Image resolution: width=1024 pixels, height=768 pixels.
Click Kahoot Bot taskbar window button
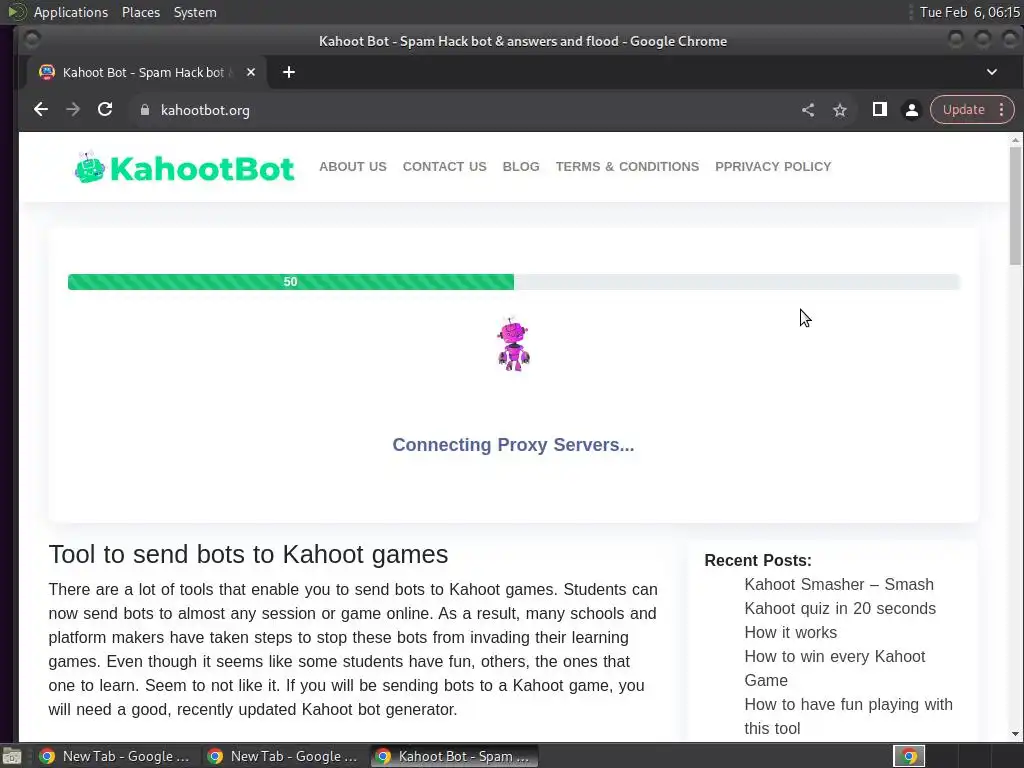[x=455, y=756]
